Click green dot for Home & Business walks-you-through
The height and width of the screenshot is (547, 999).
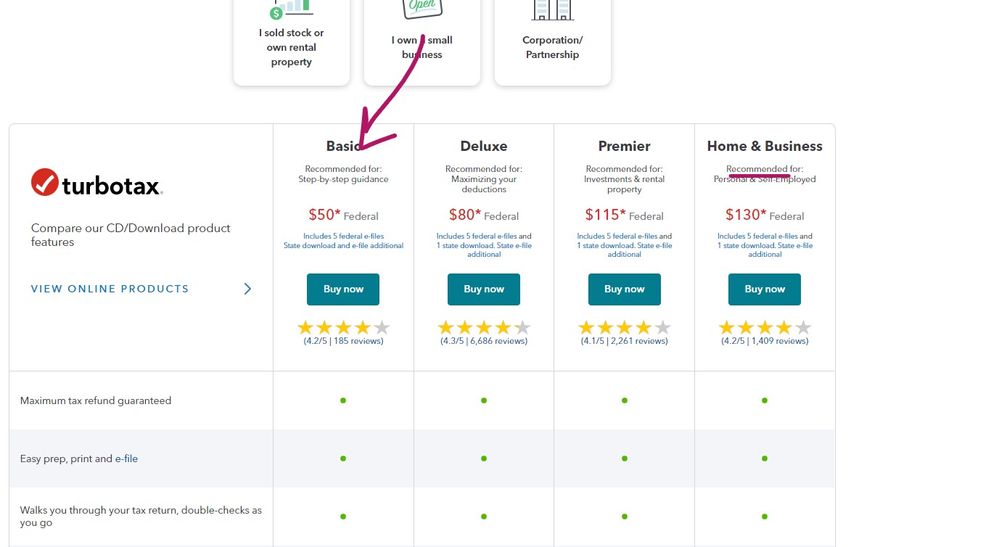[x=765, y=516]
